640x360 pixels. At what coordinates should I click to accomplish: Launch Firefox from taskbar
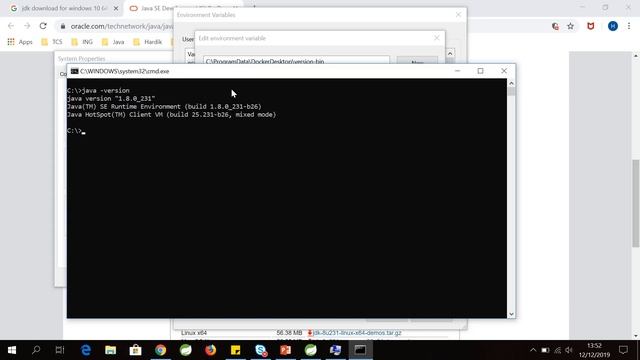point(211,350)
